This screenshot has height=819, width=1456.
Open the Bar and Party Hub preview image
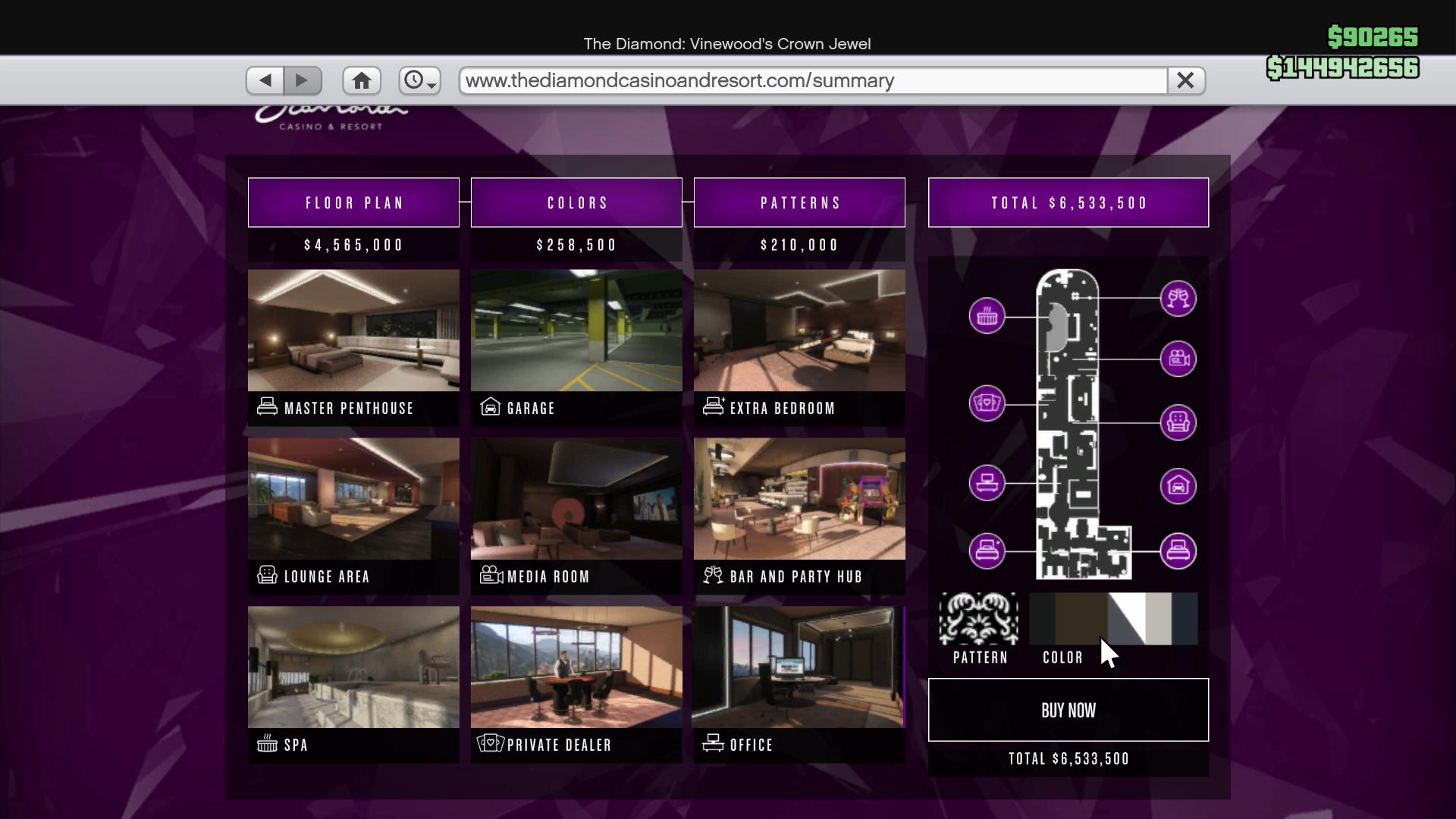(x=799, y=499)
